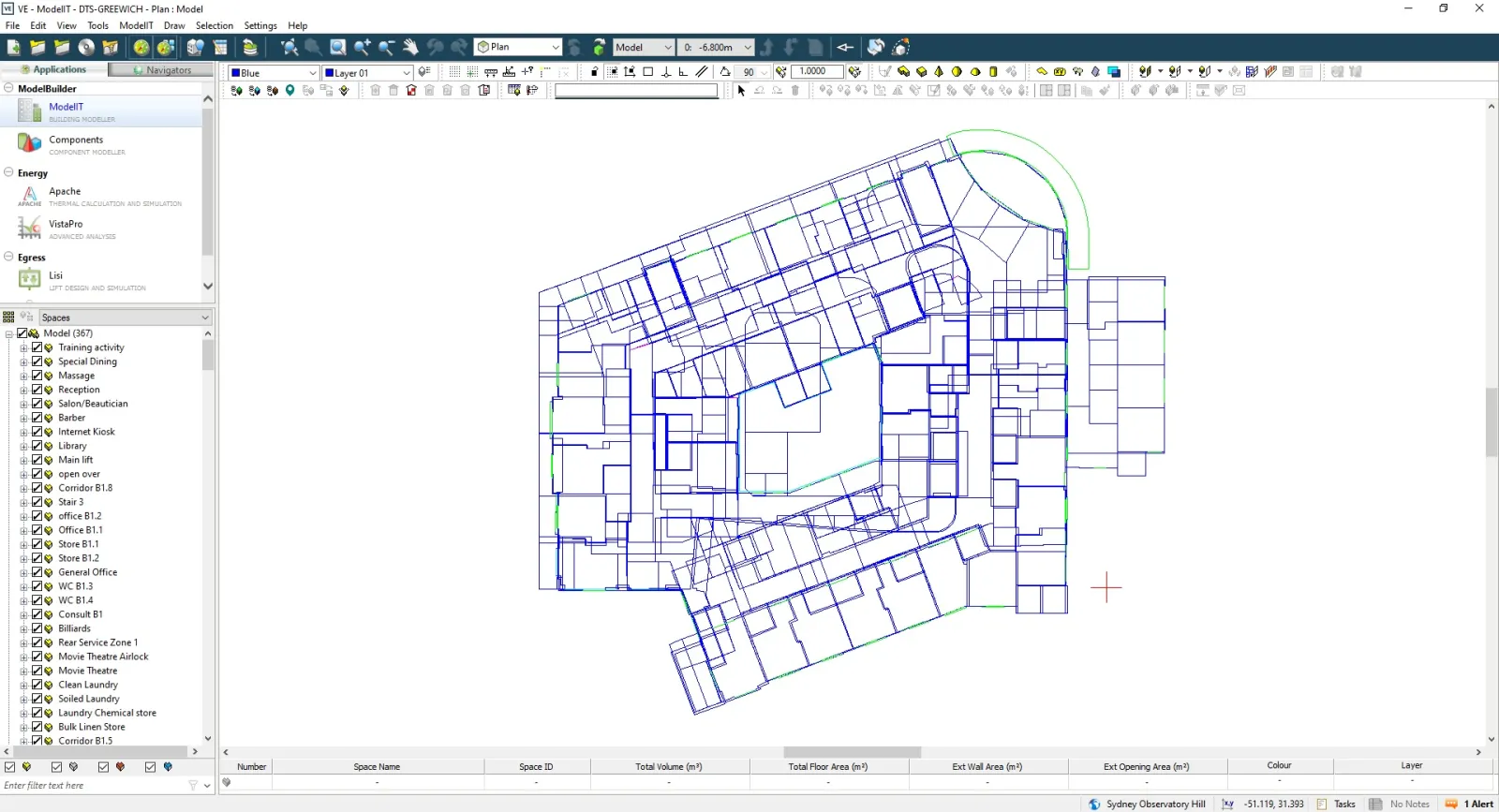Click the 1.0000 grid value field

point(817,71)
